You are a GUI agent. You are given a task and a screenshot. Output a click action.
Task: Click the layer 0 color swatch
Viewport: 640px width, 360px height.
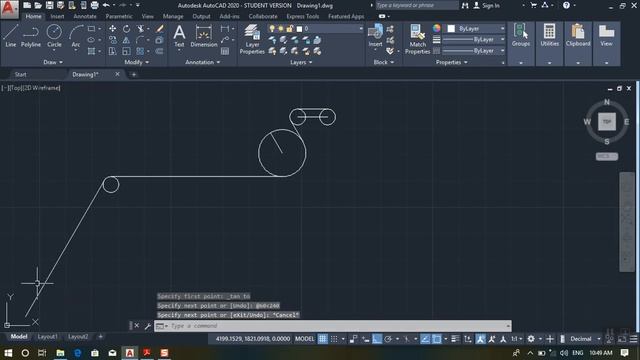coord(299,29)
